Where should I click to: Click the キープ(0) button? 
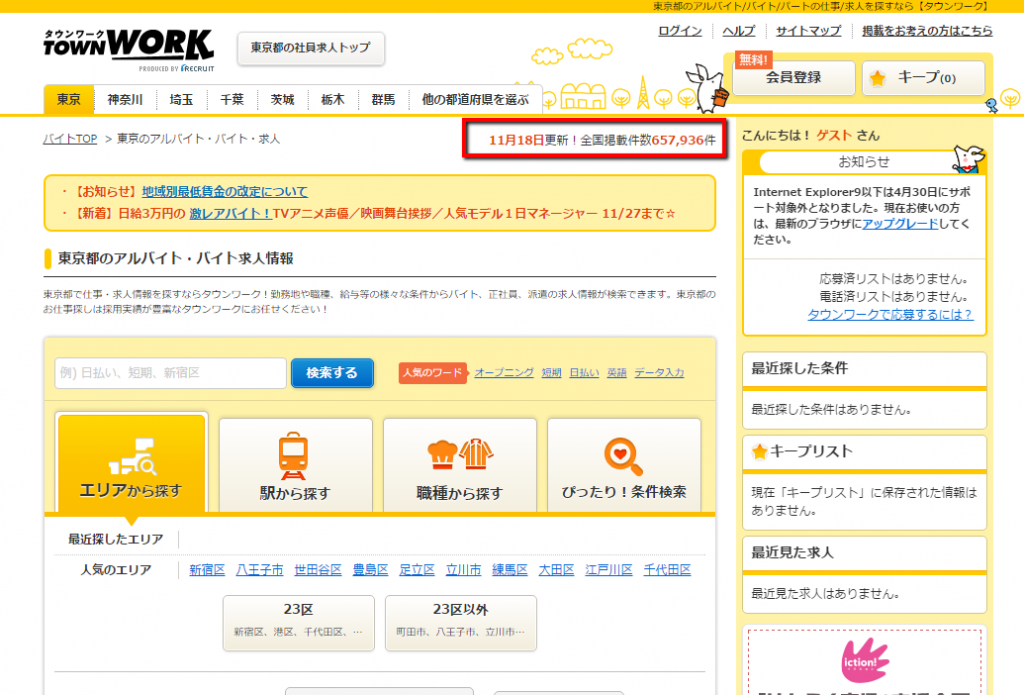pos(923,78)
